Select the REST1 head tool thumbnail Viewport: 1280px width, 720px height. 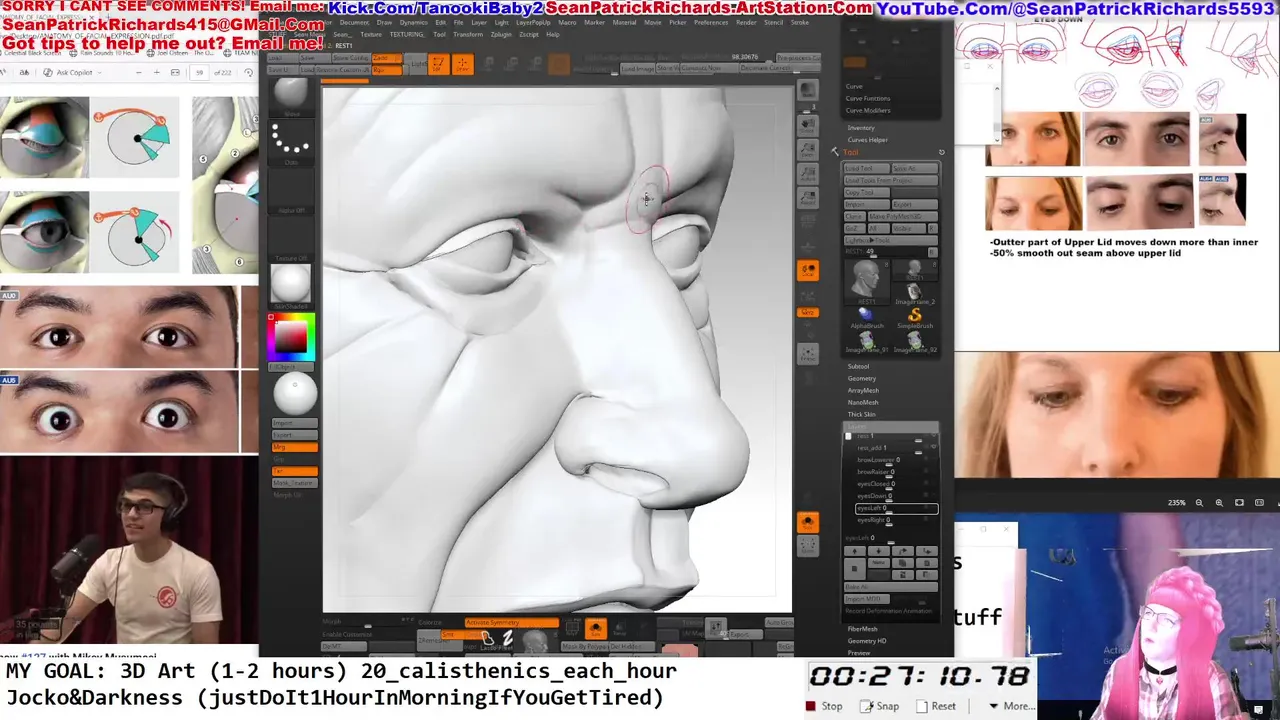pyautogui.click(x=867, y=281)
